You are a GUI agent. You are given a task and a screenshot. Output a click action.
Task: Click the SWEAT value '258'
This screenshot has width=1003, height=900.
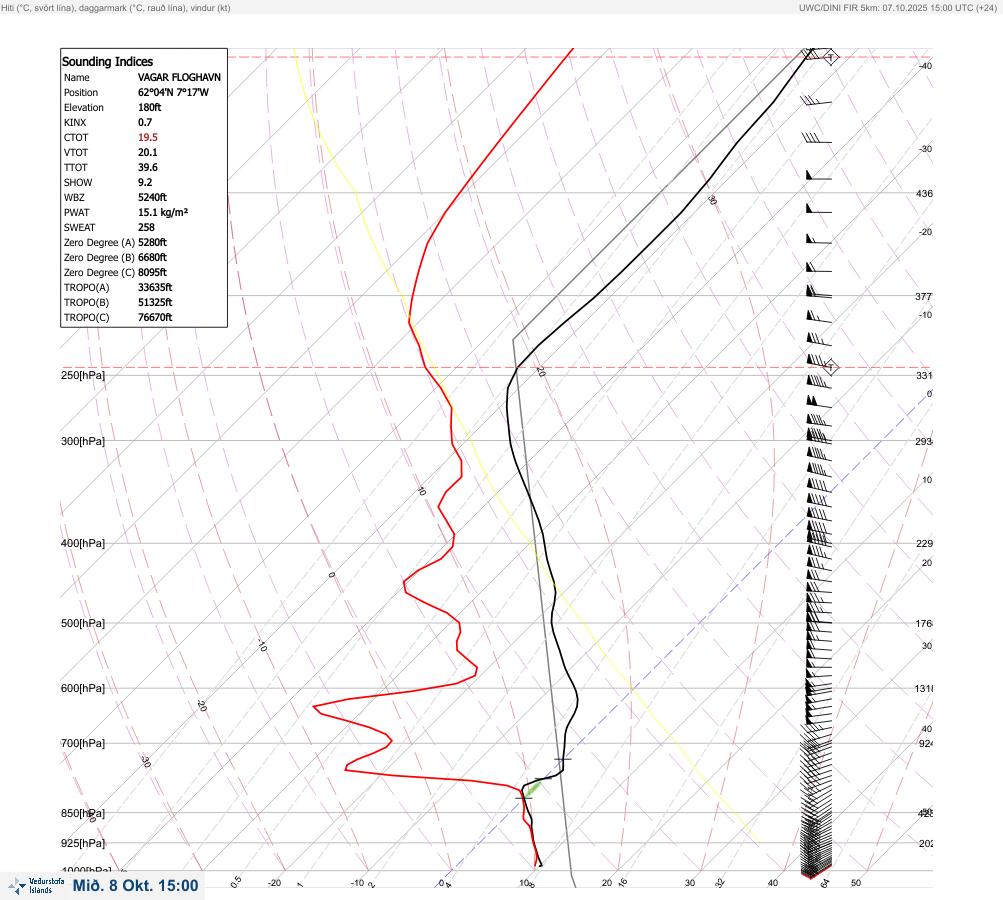(x=146, y=227)
